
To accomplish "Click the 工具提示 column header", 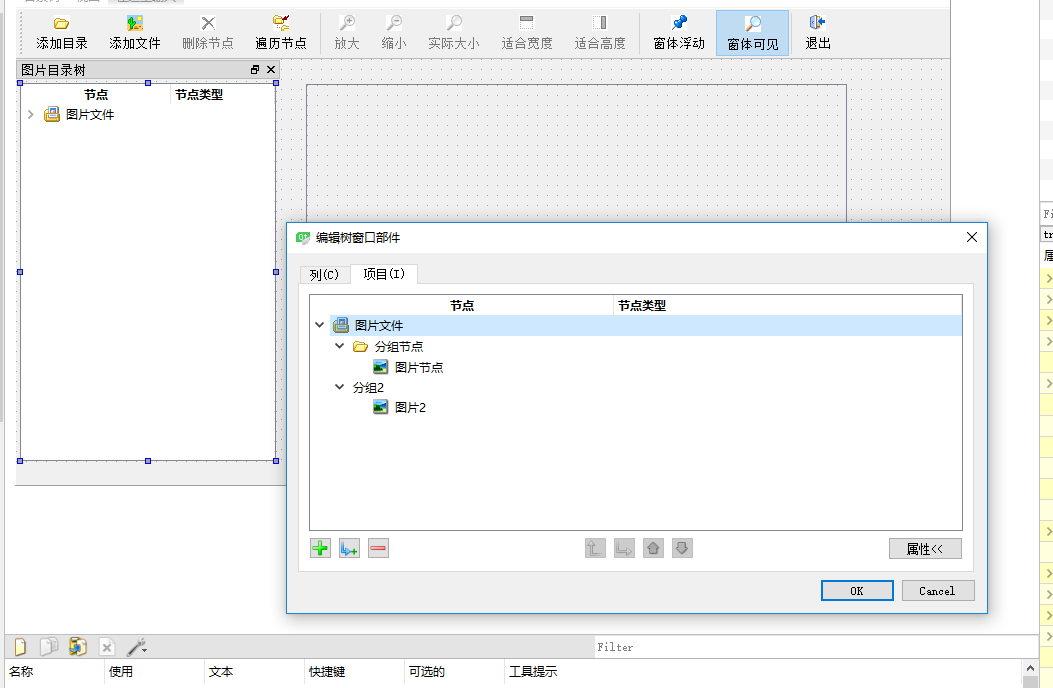I will pyautogui.click(x=533, y=671).
